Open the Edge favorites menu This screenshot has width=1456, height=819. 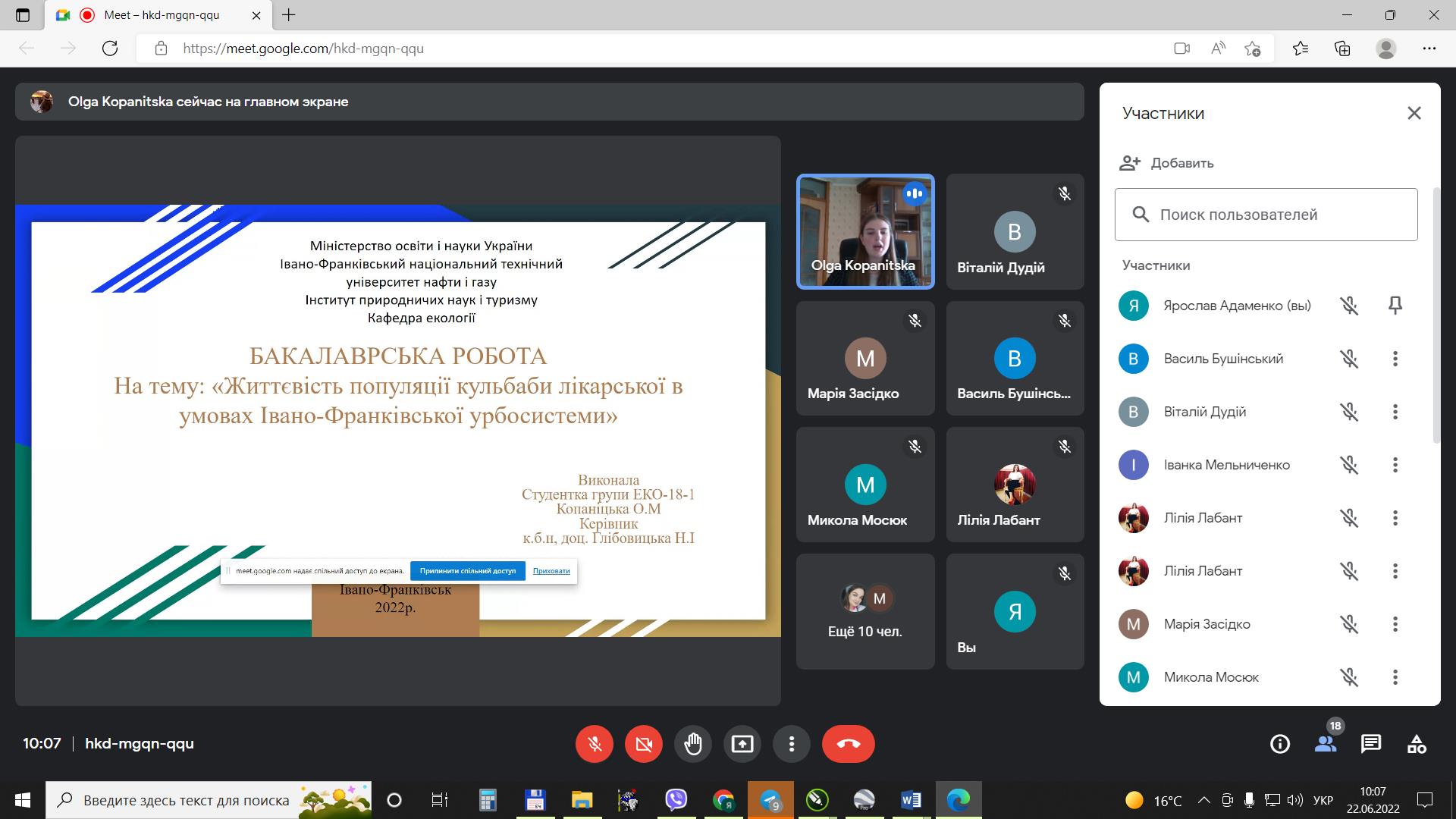point(1300,48)
